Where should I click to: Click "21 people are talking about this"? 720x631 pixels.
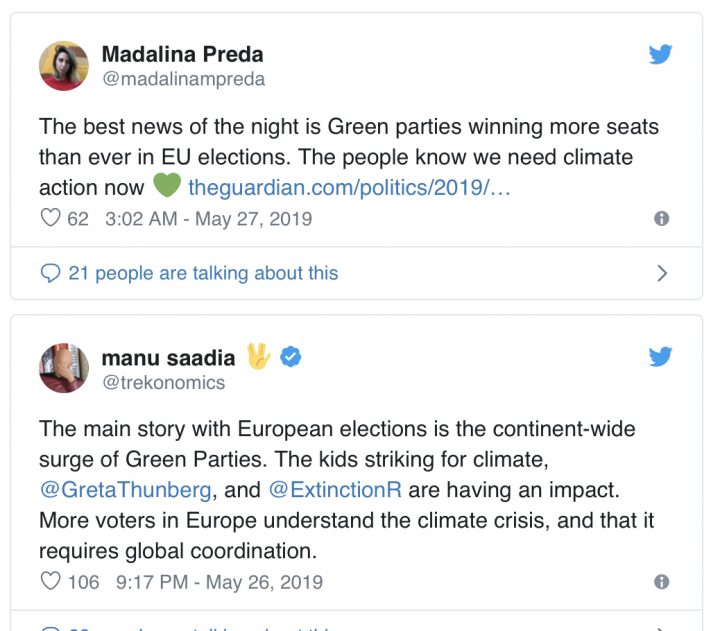203,273
